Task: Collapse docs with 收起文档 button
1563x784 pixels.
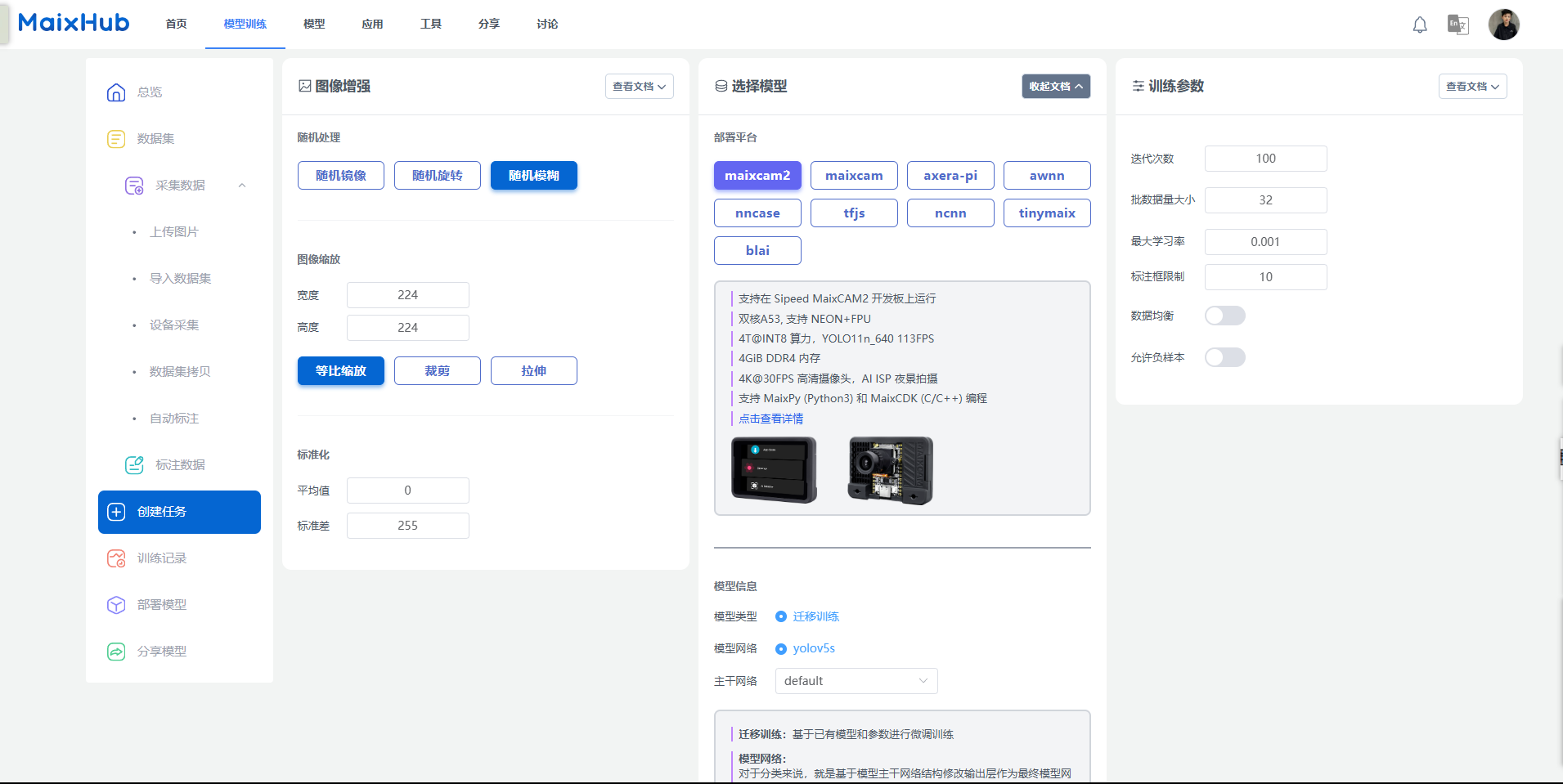Action: coord(1056,87)
